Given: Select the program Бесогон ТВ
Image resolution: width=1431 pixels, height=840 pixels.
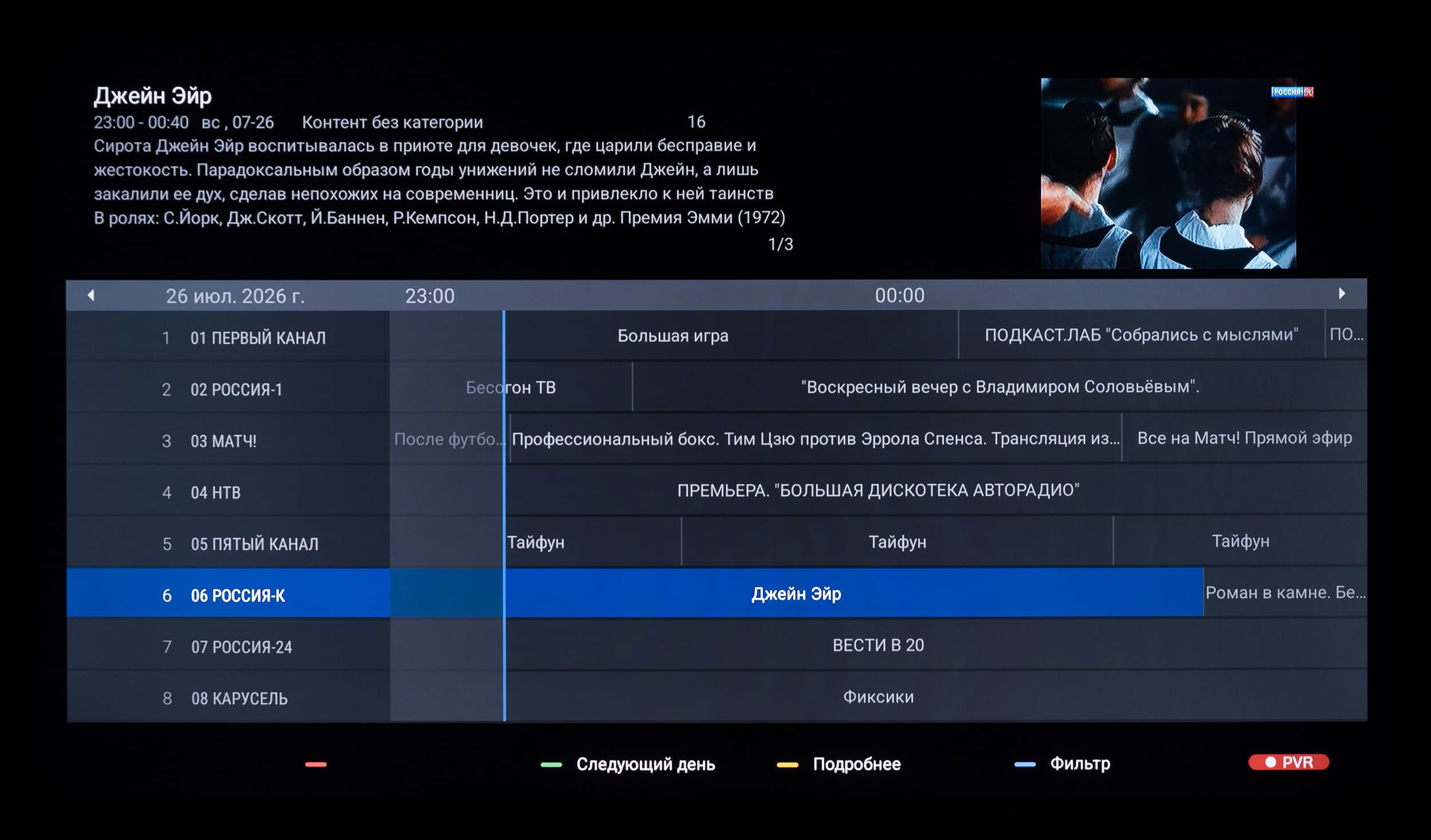Looking at the screenshot, I should (x=511, y=387).
